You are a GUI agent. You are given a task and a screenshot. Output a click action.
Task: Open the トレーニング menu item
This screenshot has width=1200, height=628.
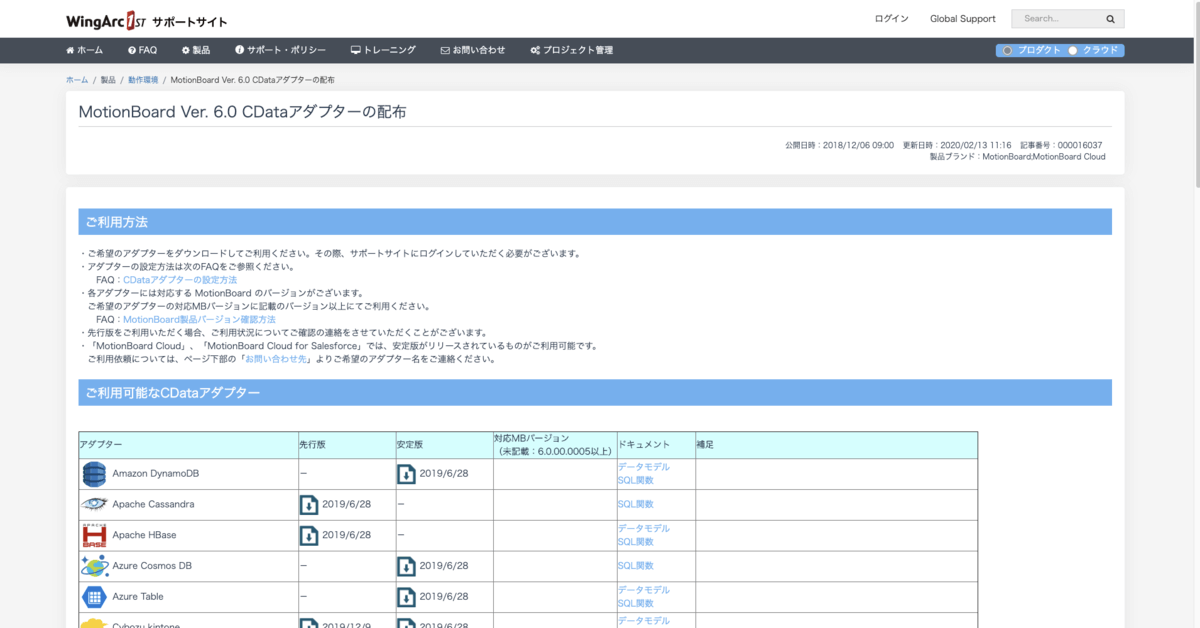(x=383, y=50)
